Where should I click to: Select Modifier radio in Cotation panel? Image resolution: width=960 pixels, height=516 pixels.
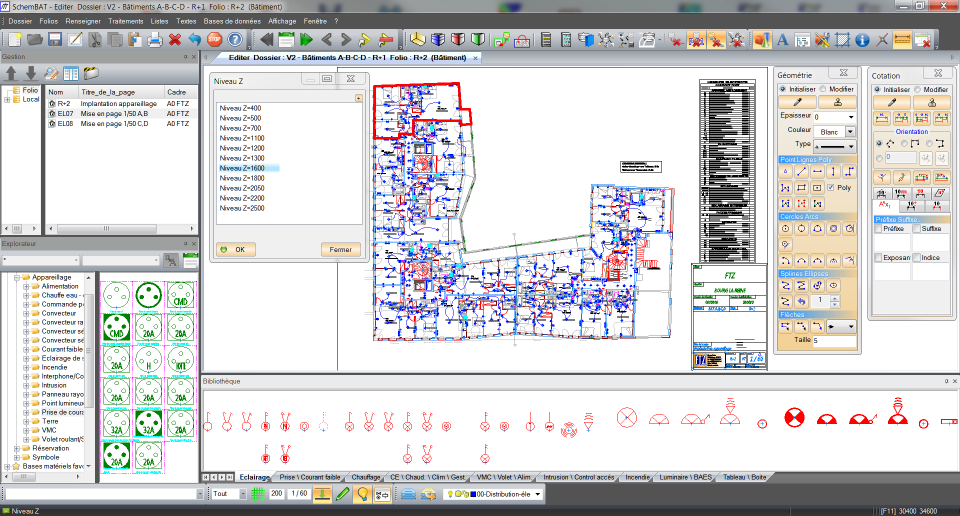pyautogui.click(x=917, y=89)
